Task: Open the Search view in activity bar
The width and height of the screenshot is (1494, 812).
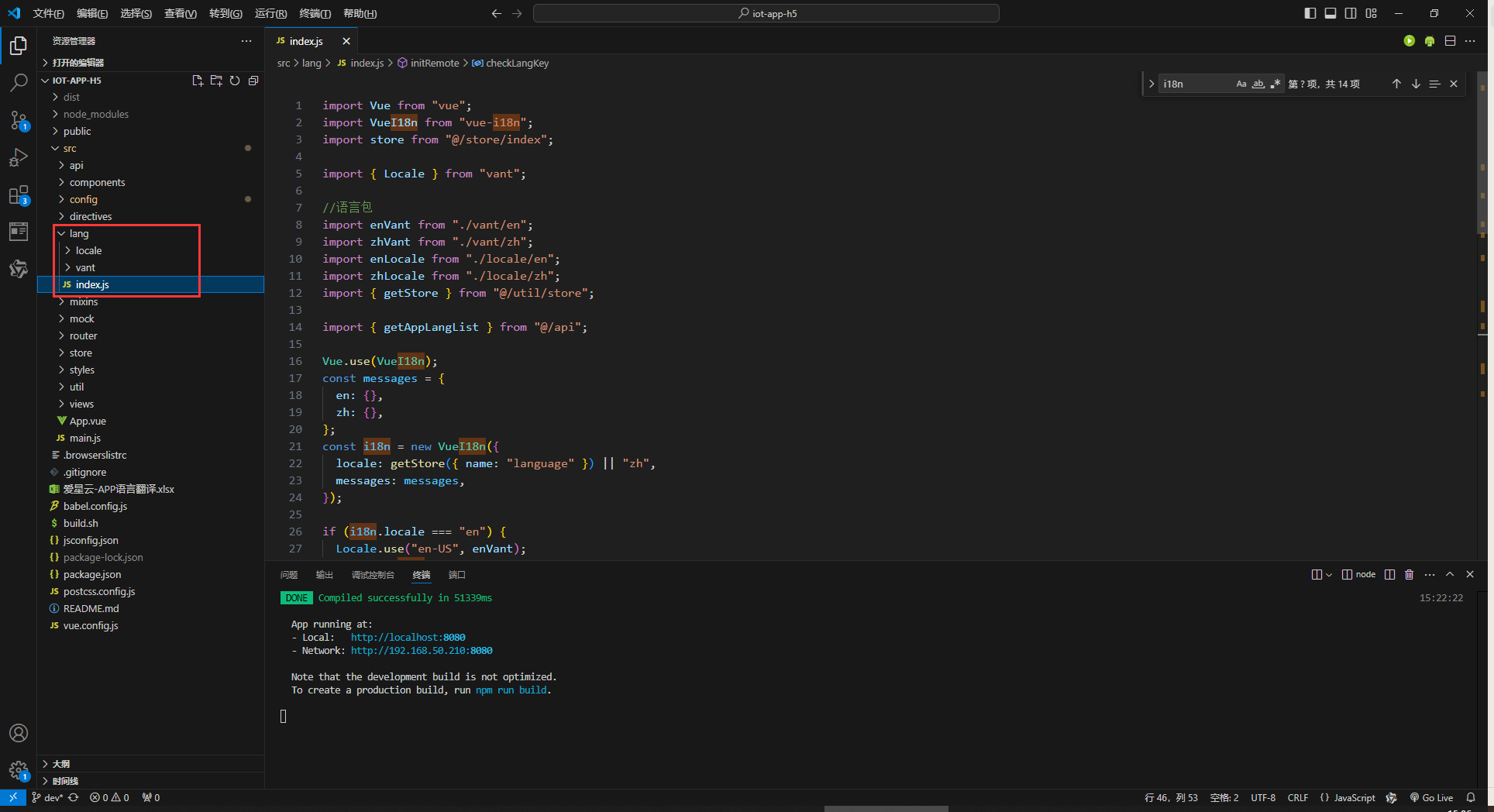Action: pyautogui.click(x=19, y=83)
